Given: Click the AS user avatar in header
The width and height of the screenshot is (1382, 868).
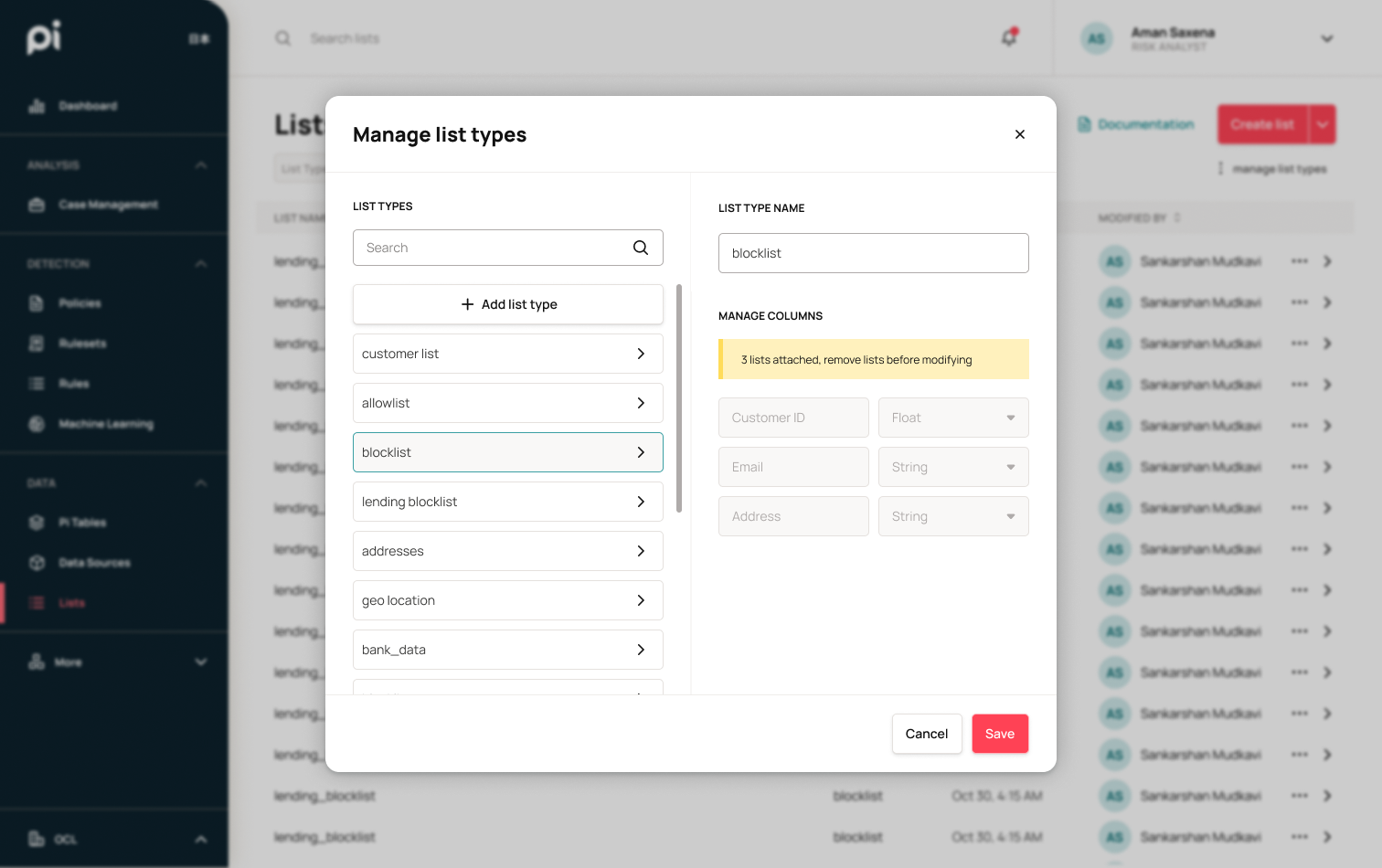Looking at the screenshot, I should (1097, 38).
